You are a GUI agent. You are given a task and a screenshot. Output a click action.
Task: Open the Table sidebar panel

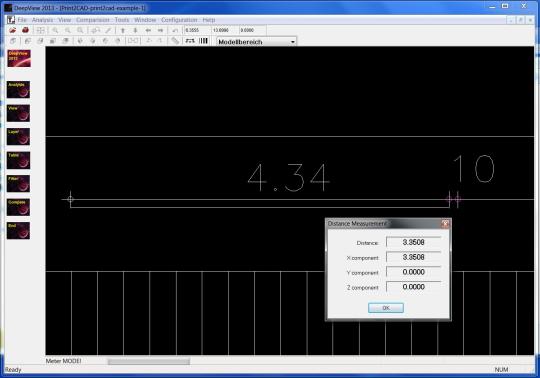pos(18,160)
